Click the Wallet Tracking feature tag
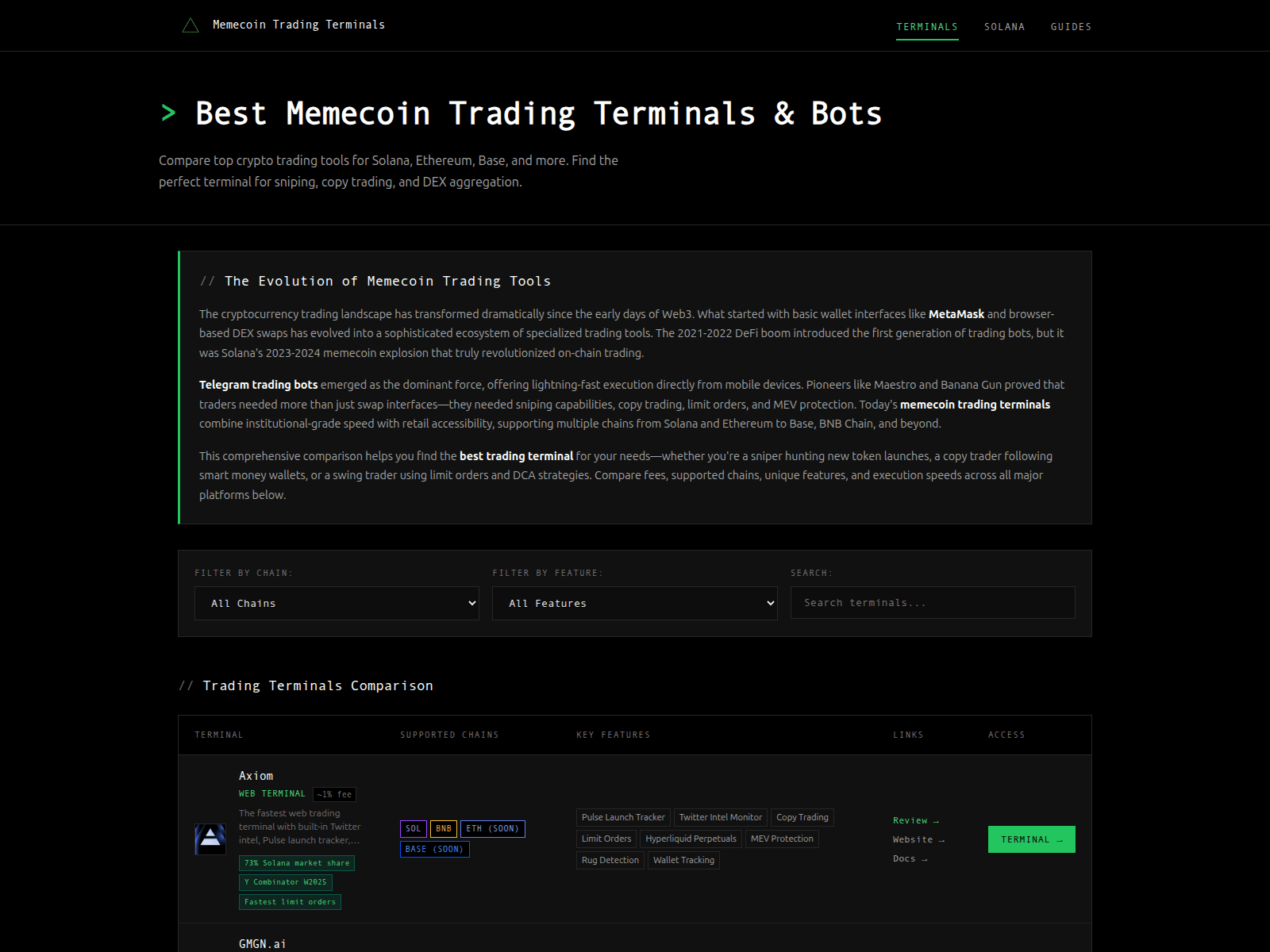 coord(683,860)
